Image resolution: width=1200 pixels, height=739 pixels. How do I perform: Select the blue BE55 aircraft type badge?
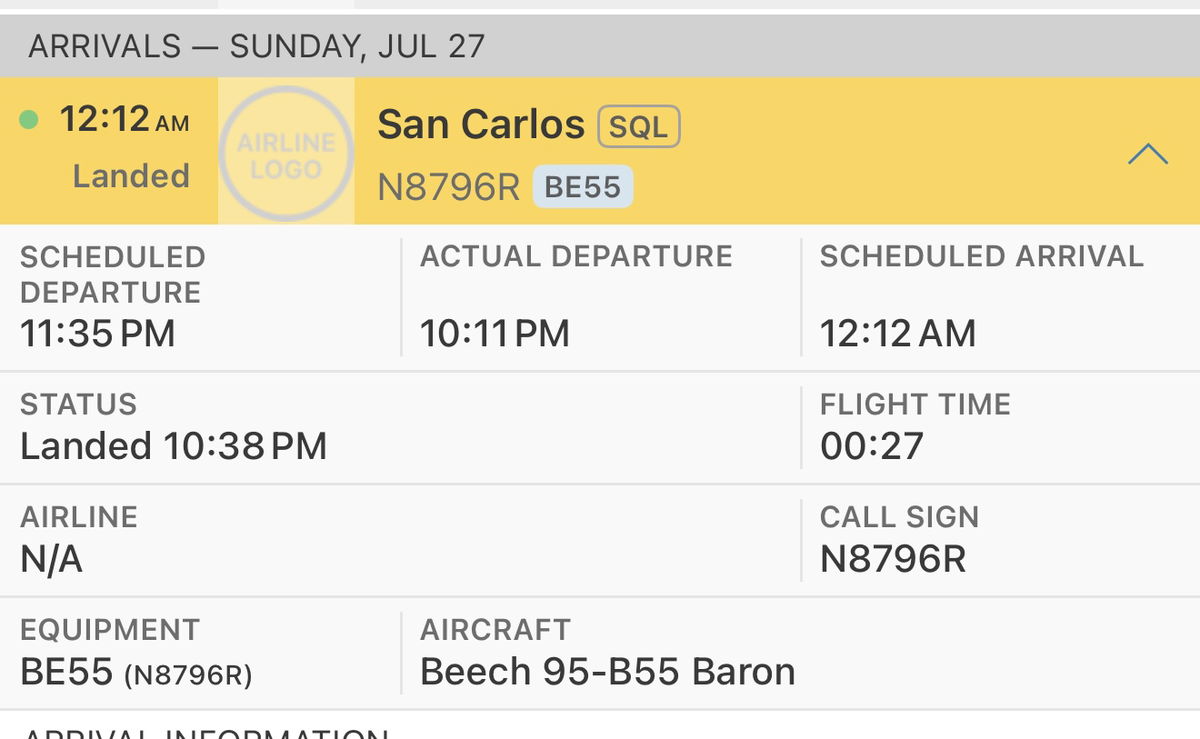(x=582, y=187)
